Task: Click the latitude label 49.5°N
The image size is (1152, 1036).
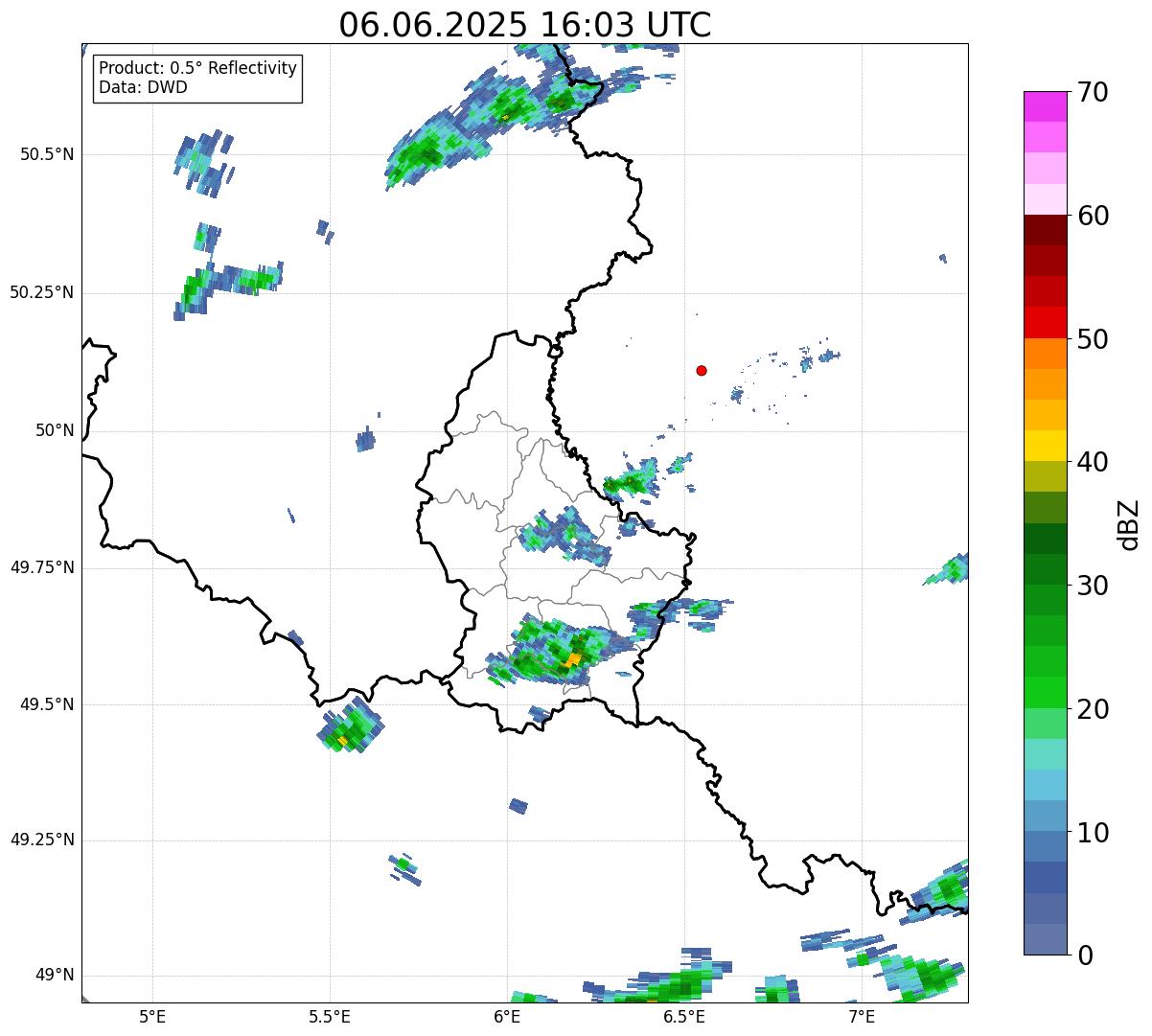Action: pos(47,704)
